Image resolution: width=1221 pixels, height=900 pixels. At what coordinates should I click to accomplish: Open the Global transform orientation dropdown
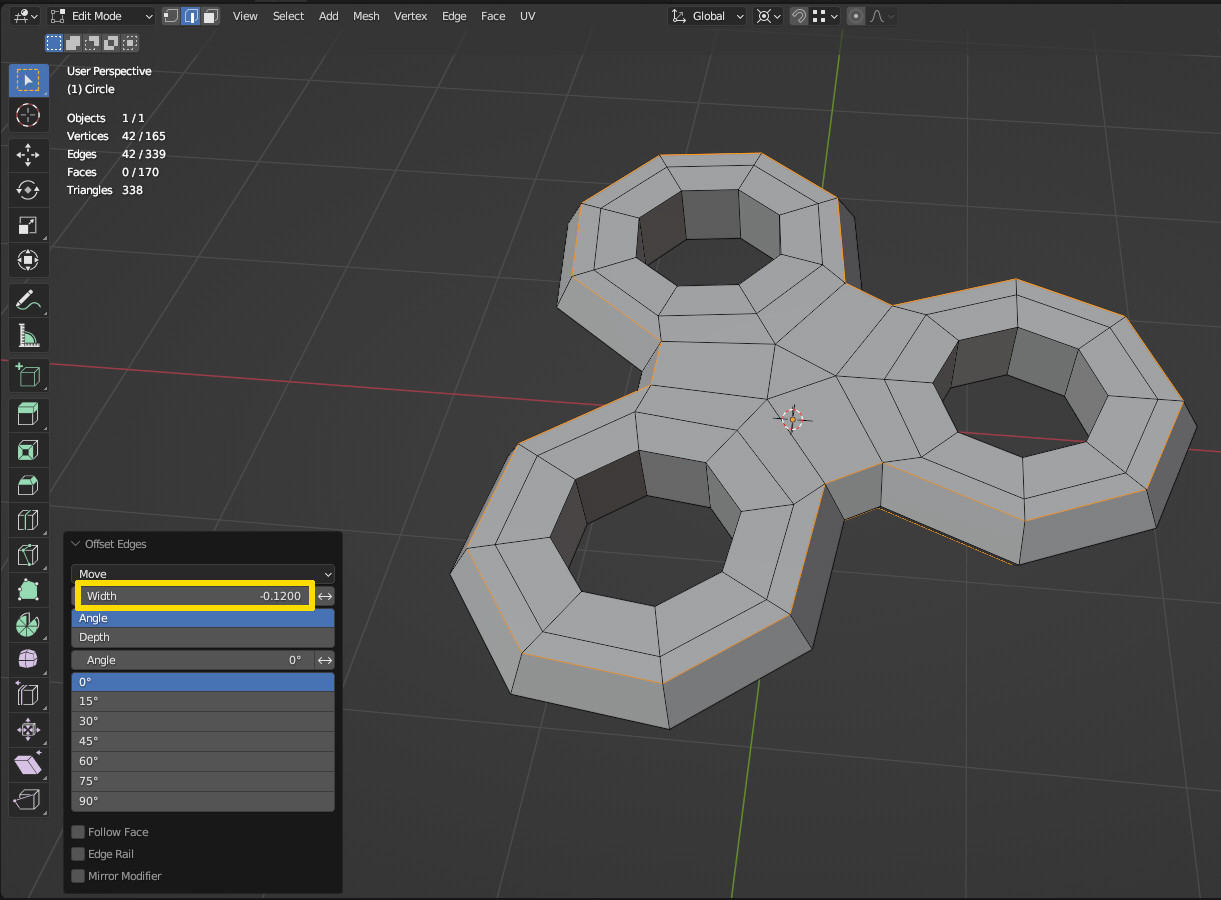[707, 16]
